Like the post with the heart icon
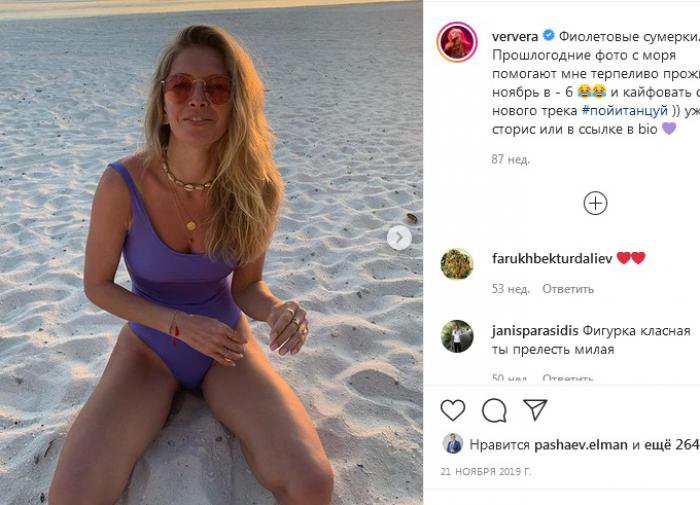 [x=453, y=410]
